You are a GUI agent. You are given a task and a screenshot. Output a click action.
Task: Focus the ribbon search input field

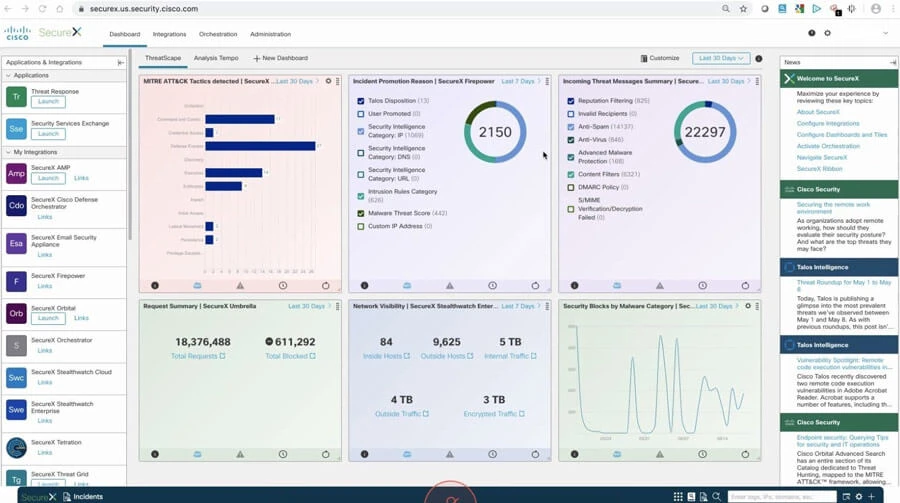point(782,497)
